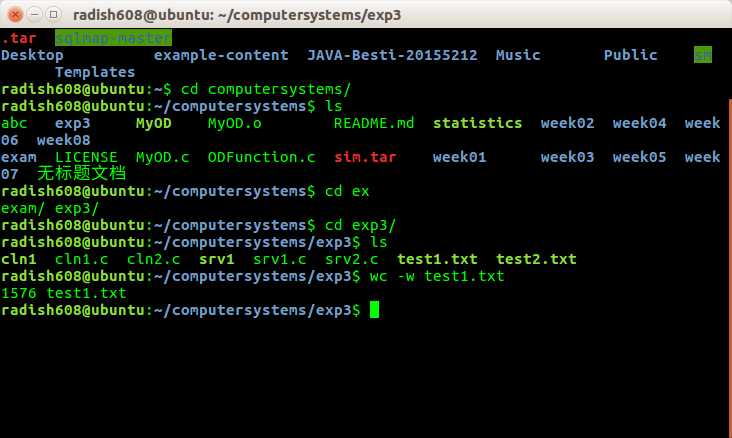This screenshot has height=438, width=732.
Task: Select the srv1.c file name
Action: 280,259
